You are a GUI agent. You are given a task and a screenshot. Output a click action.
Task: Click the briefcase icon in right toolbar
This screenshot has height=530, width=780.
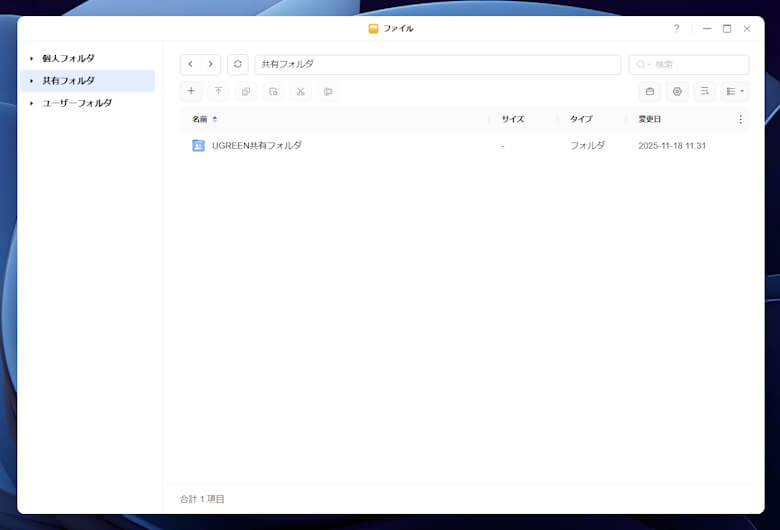point(650,91)
